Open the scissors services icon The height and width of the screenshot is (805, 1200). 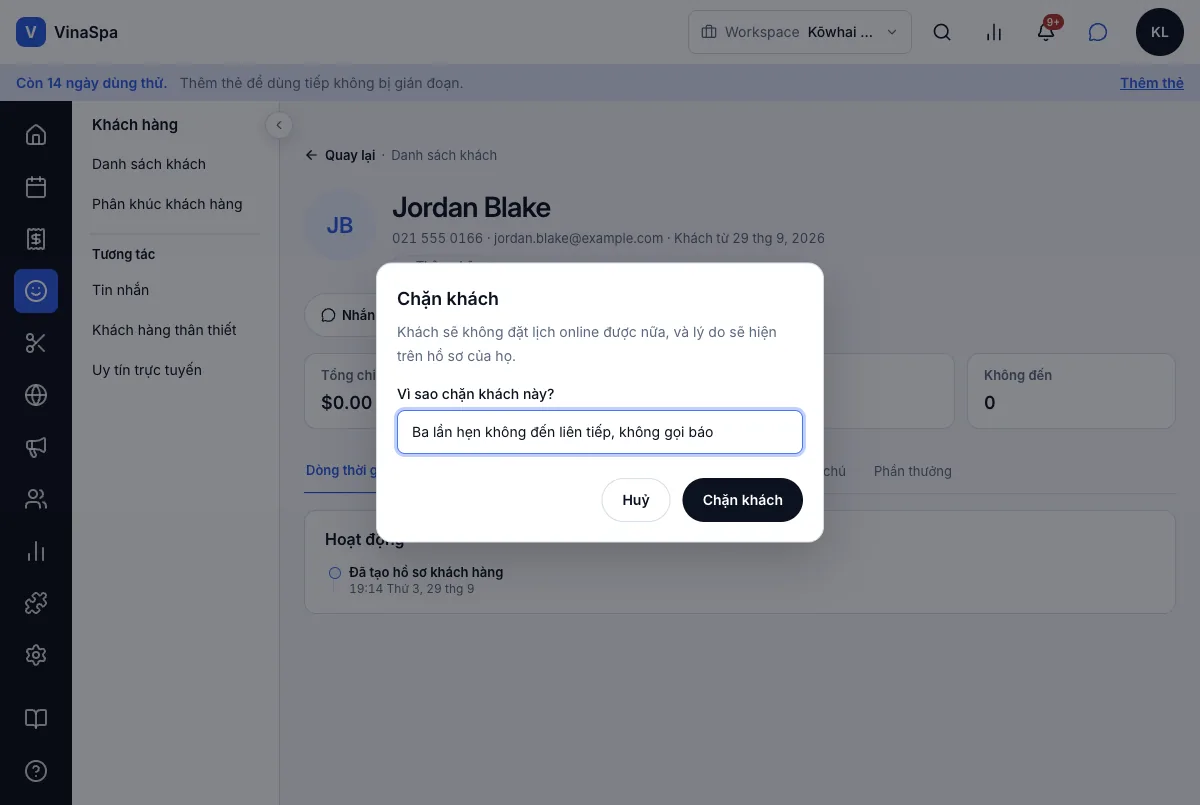pyautogui.click(x=36, y=343)
